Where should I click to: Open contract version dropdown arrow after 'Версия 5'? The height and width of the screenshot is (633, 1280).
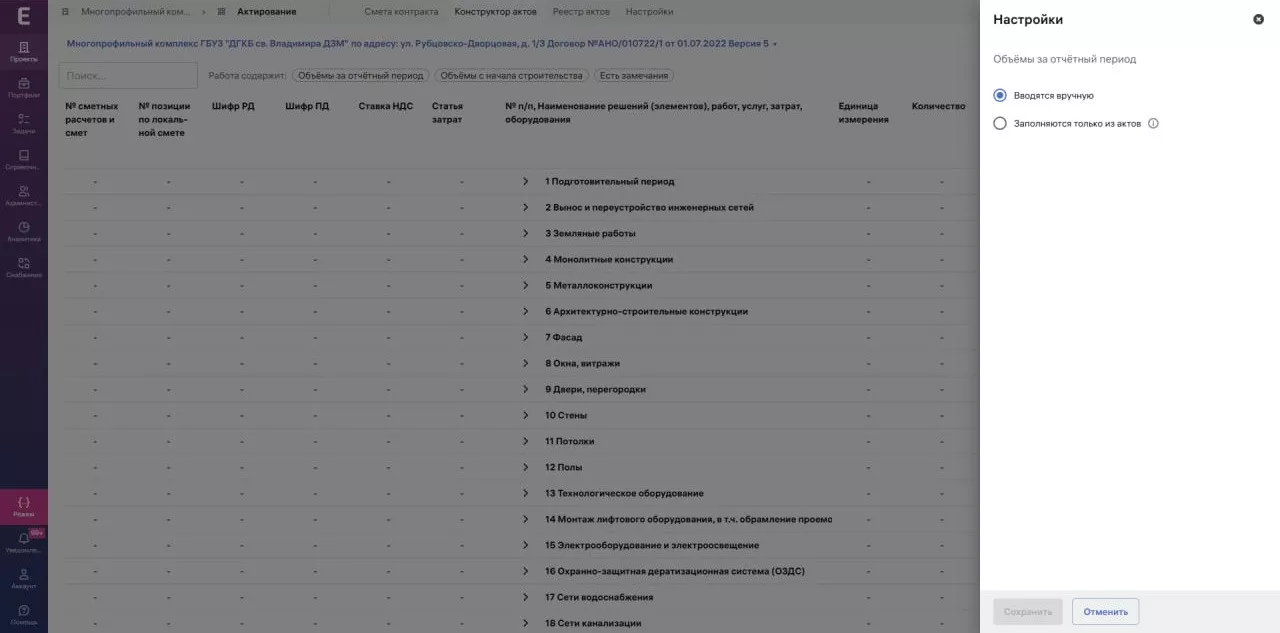(x=775, y=44)
